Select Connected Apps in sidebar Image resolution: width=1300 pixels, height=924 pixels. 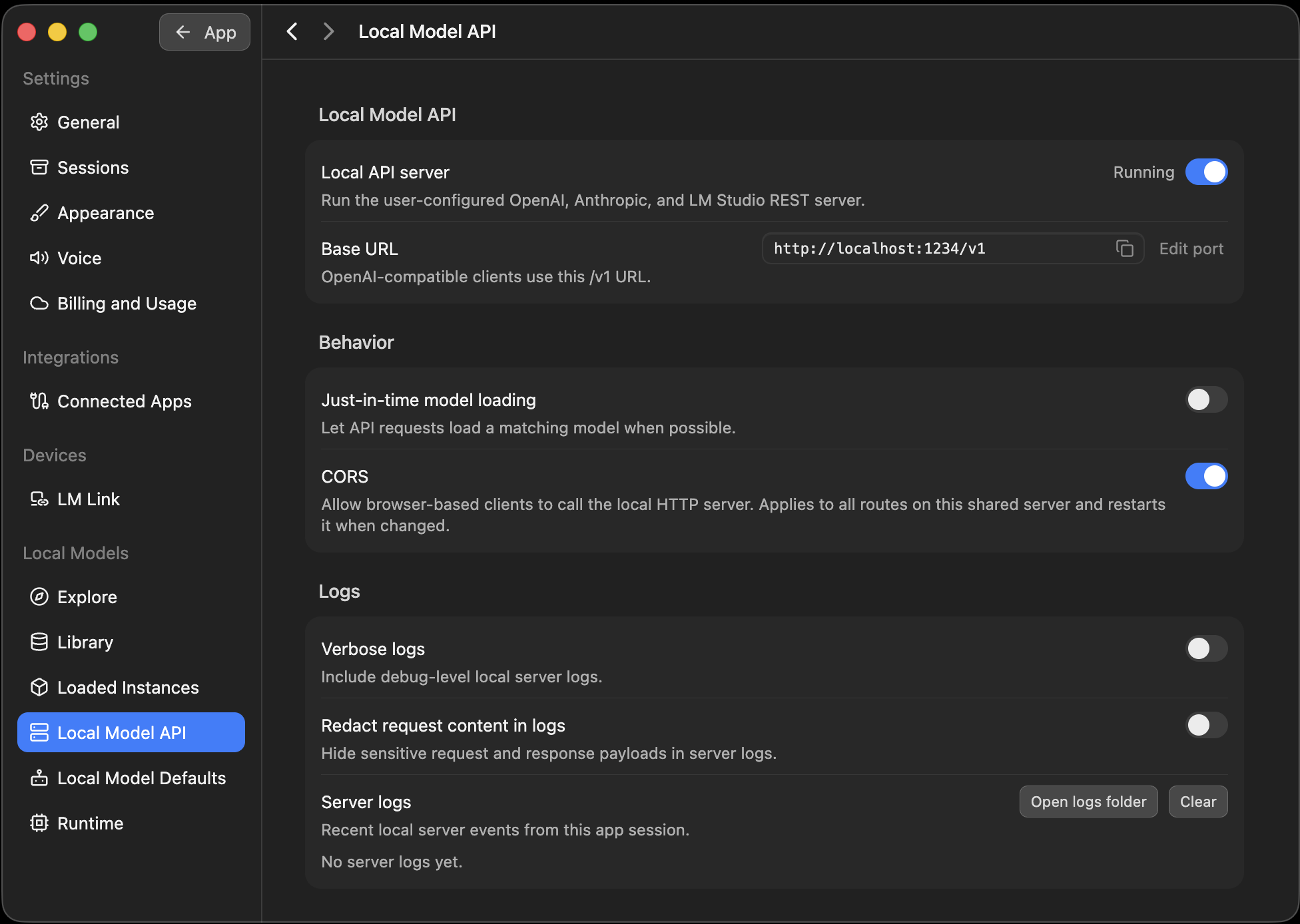pyautogui.click(x=131, y=401)
